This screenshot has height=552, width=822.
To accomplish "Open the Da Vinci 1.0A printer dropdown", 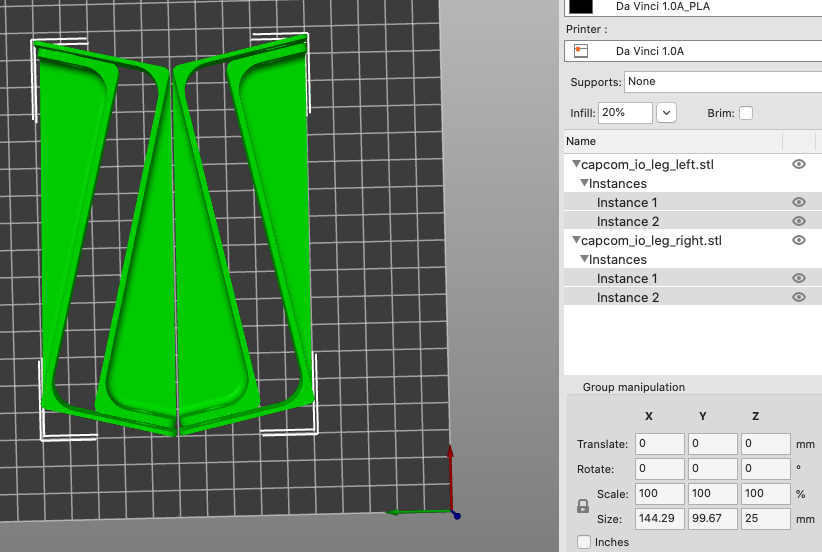I will [693, 51].
